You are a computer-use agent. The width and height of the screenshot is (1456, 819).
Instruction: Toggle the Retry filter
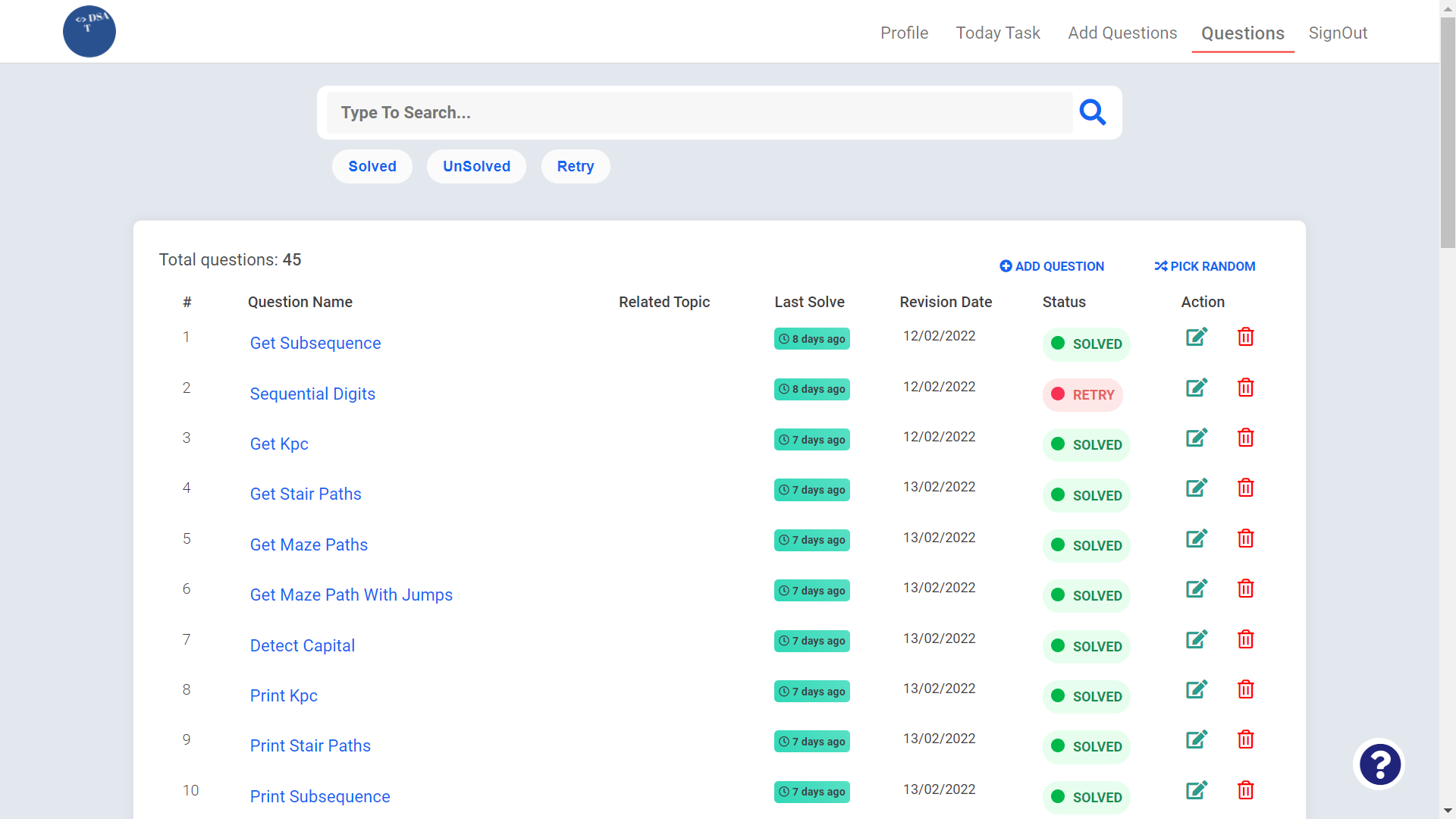point(575,166)
